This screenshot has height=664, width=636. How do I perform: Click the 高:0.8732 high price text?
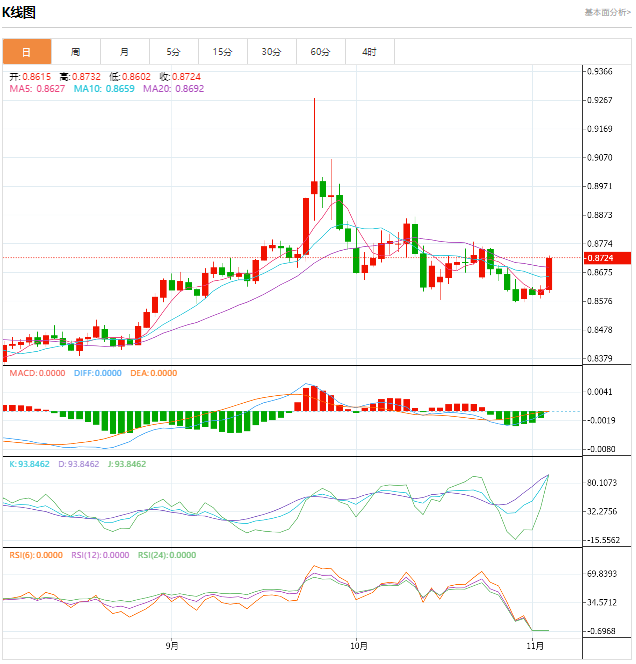point(80,77)
